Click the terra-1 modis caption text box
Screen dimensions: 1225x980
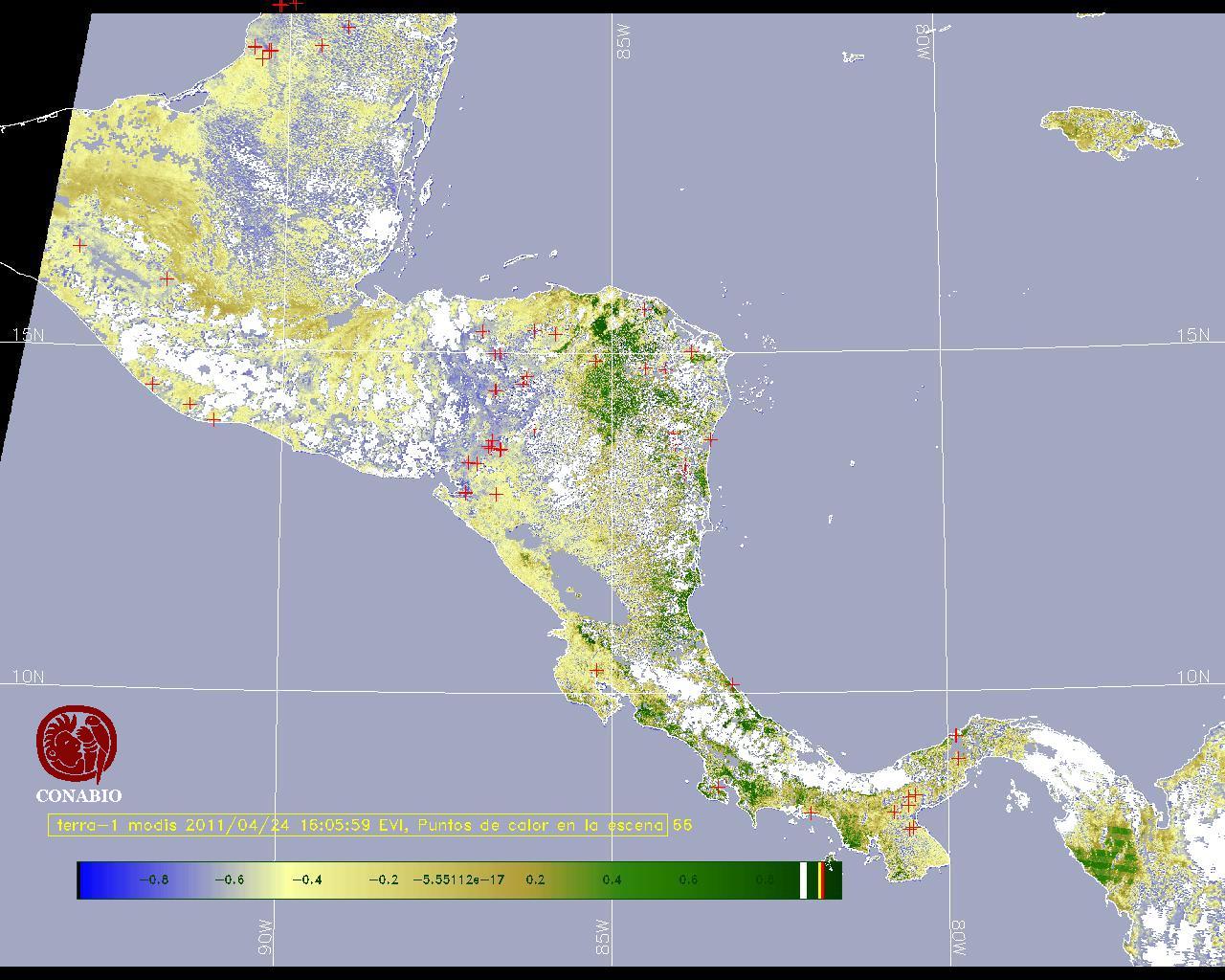click(x=358, y=825)
